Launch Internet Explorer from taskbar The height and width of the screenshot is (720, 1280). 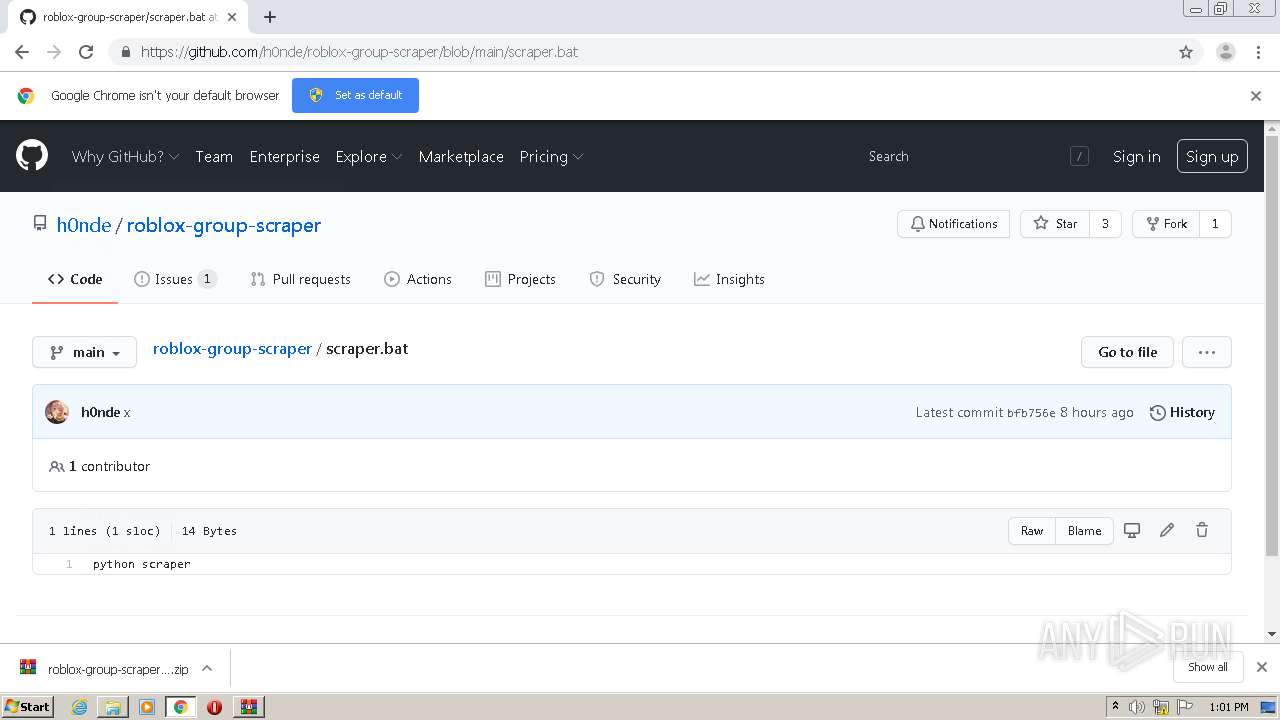point(79,707)
